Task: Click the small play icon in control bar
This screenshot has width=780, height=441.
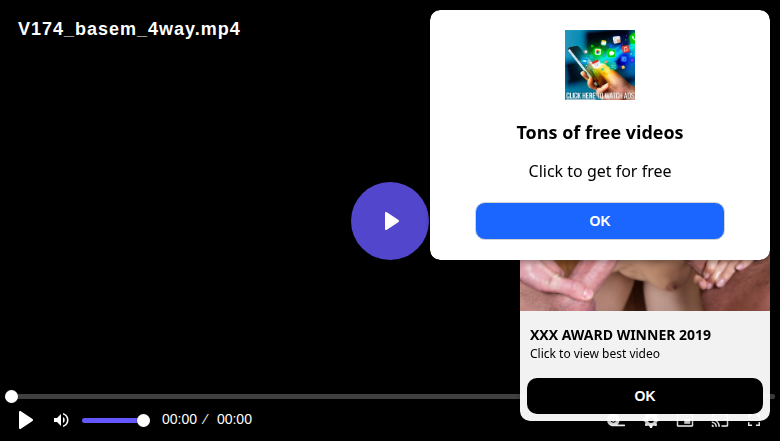Action: 25,420
